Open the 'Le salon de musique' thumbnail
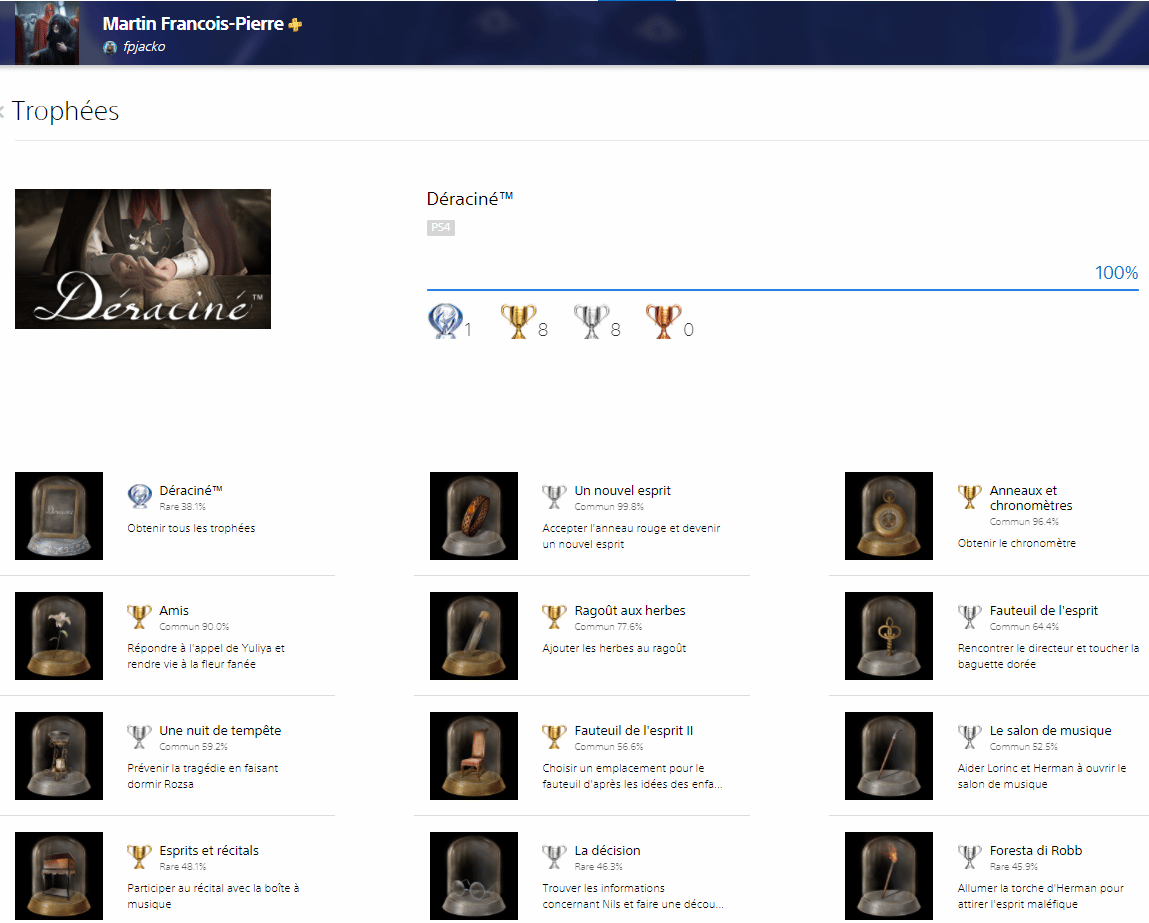The height and width of the screenshot is (923, 1149). tap(888, 756)
